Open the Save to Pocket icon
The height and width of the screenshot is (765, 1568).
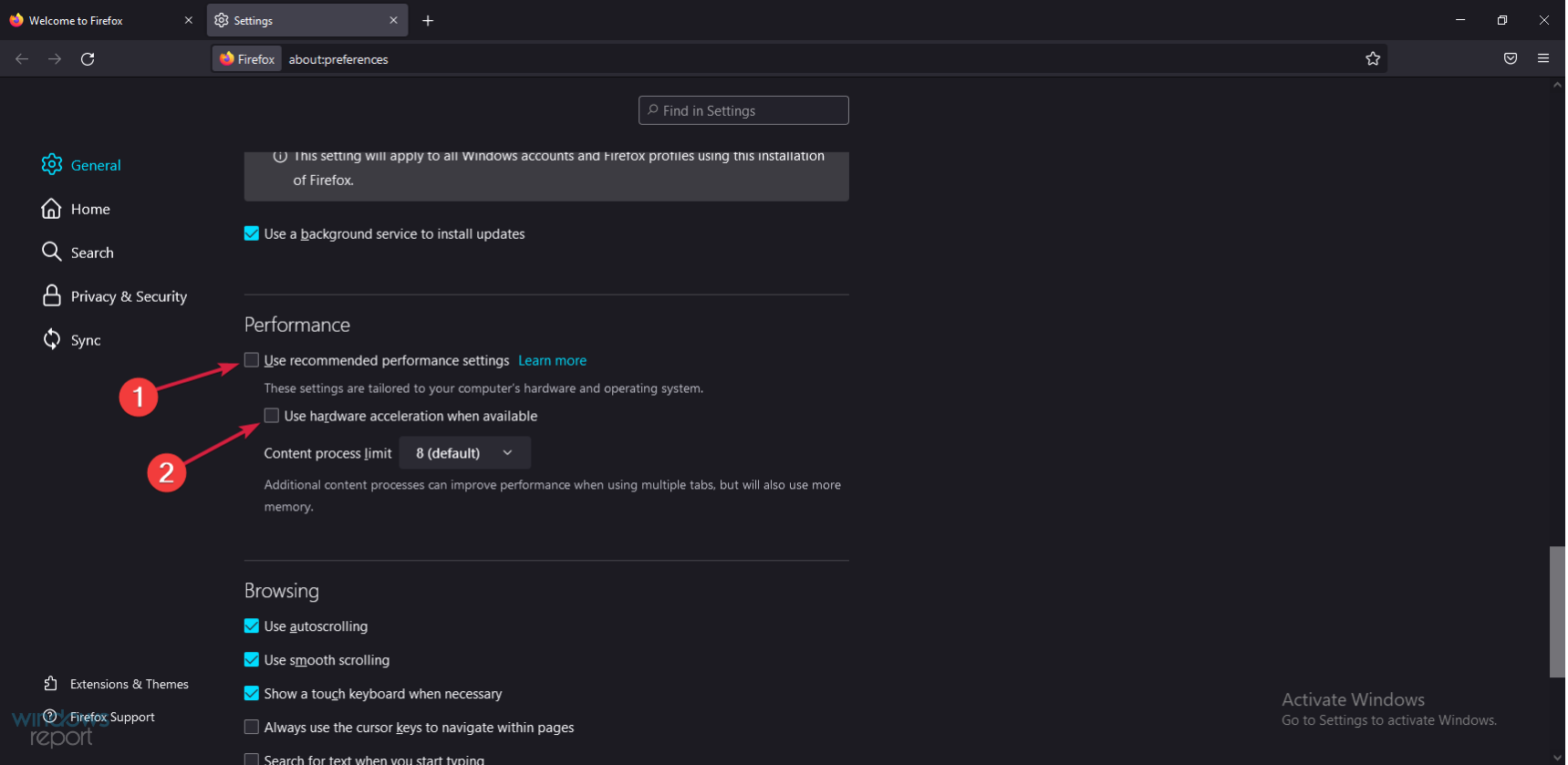(x=1511, y=59)
